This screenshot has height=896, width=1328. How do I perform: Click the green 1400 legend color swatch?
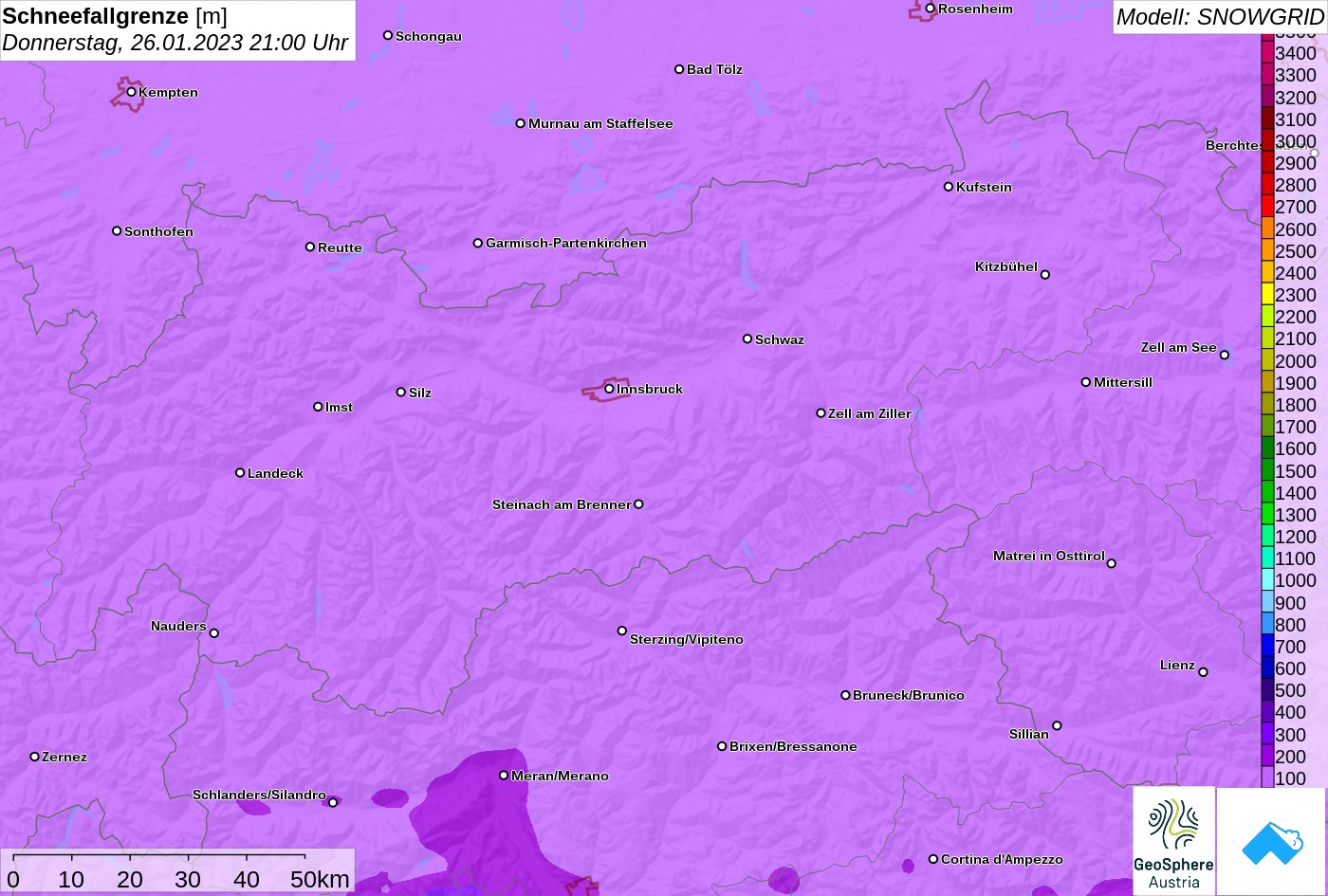tap(1267, 493)
